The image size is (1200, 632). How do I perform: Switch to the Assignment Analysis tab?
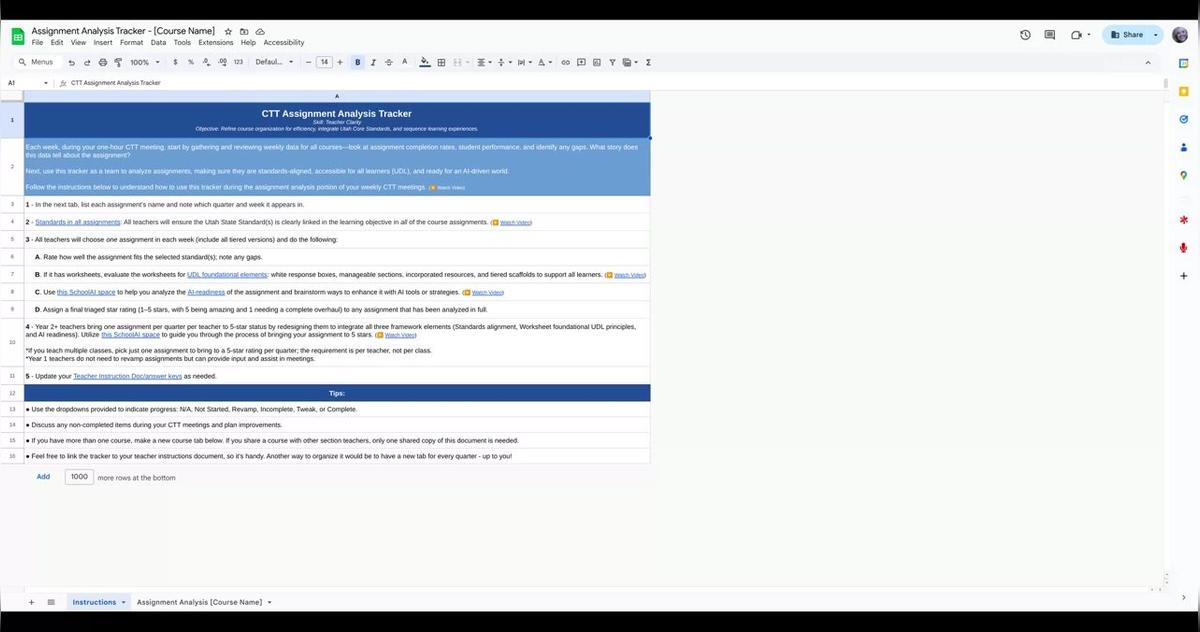(200, 602)
